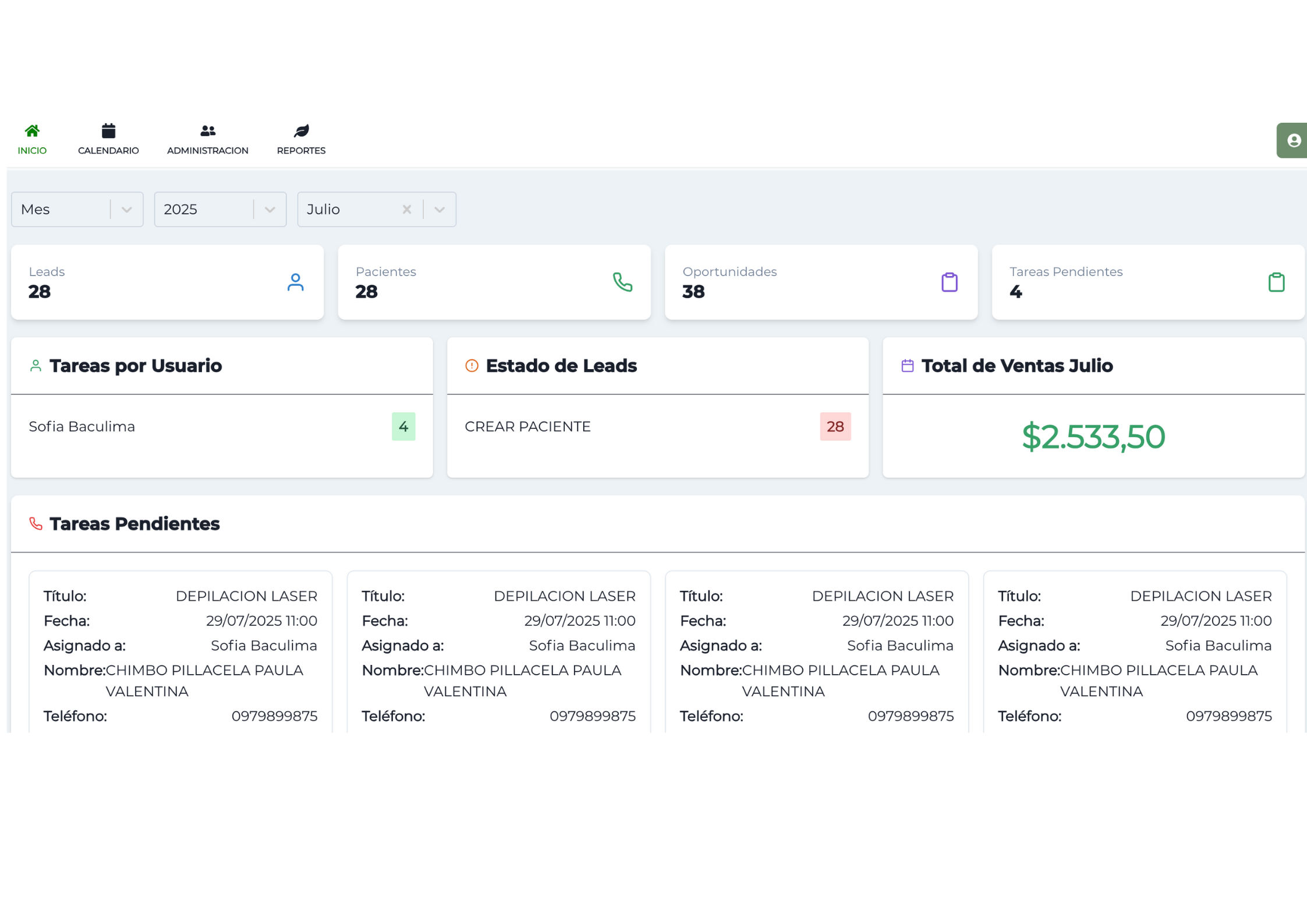Image resolution: width=1307 pixels, height=924 pixels.
Task: Click the Leads person icon
Action: (x=296, y=282)
